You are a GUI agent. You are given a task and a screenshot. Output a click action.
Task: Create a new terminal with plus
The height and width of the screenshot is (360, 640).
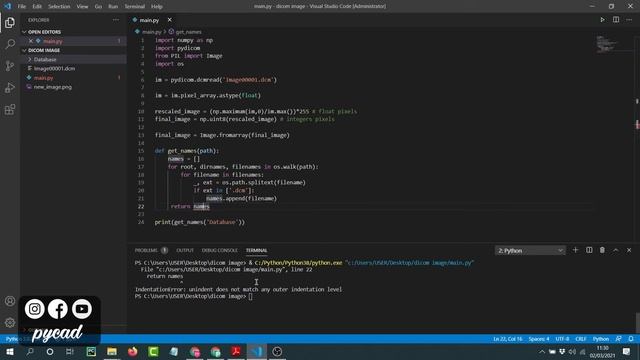[576, 250]
